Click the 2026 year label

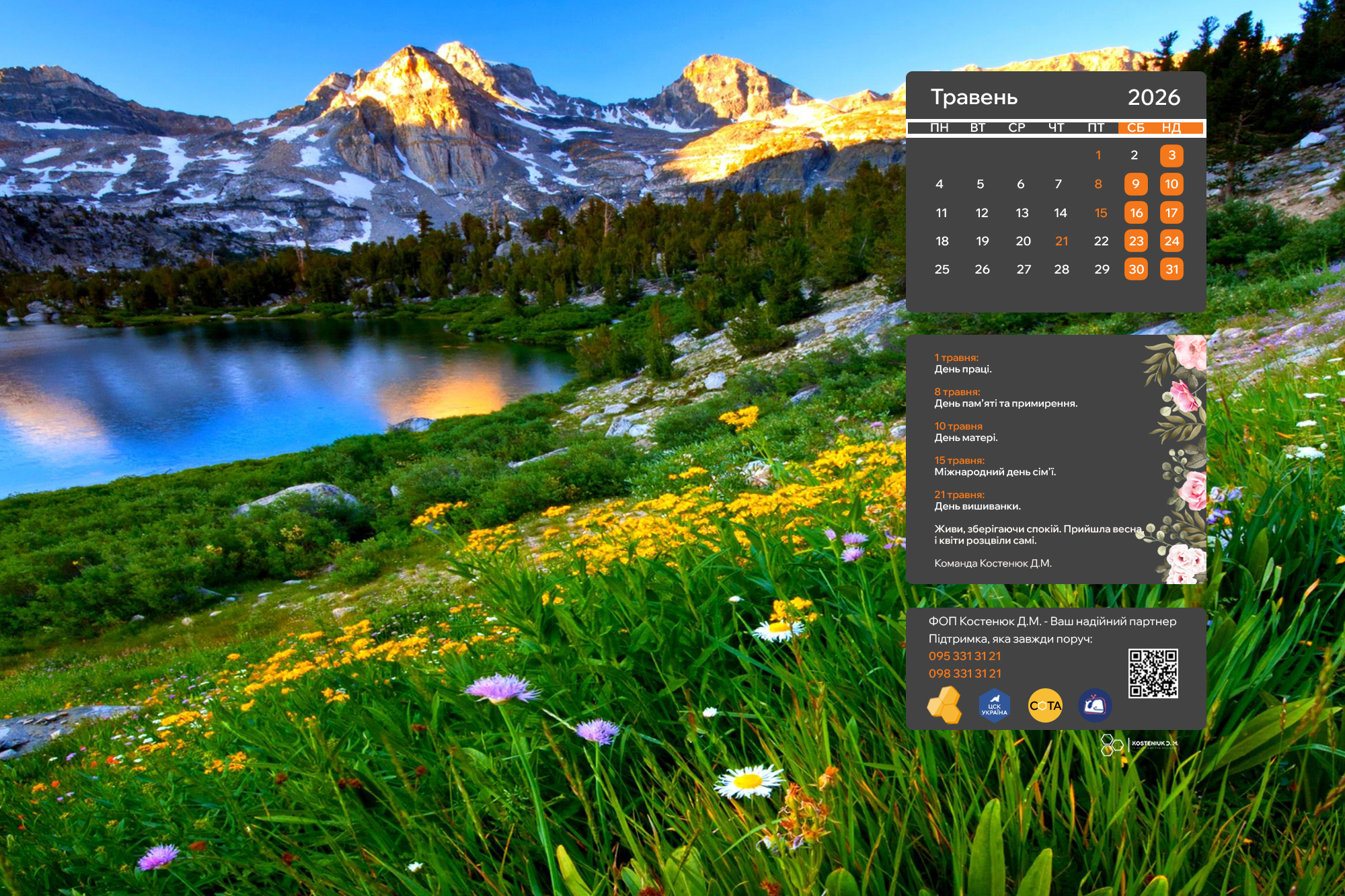[1153, 97]
